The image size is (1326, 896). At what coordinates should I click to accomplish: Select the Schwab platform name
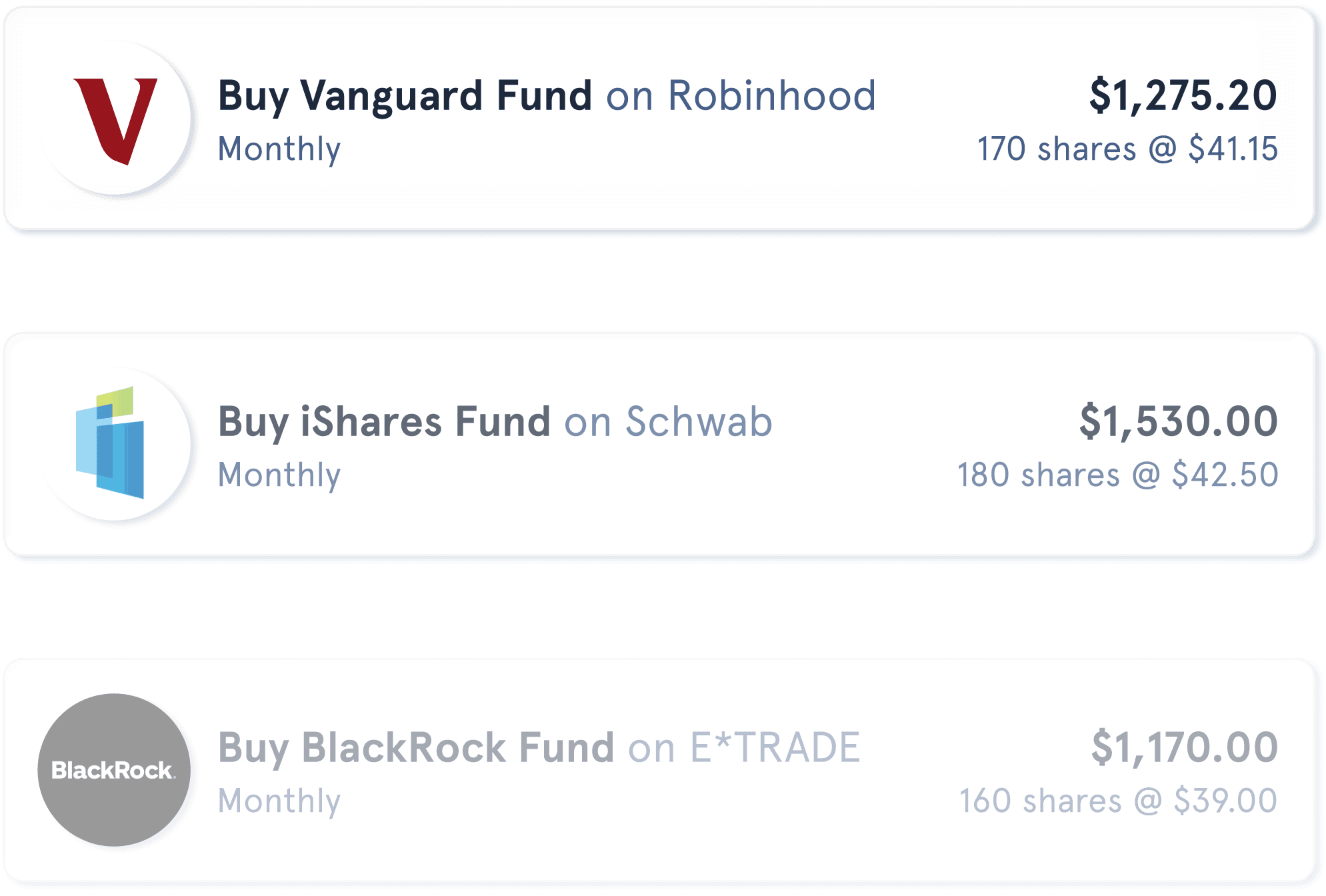699,422
